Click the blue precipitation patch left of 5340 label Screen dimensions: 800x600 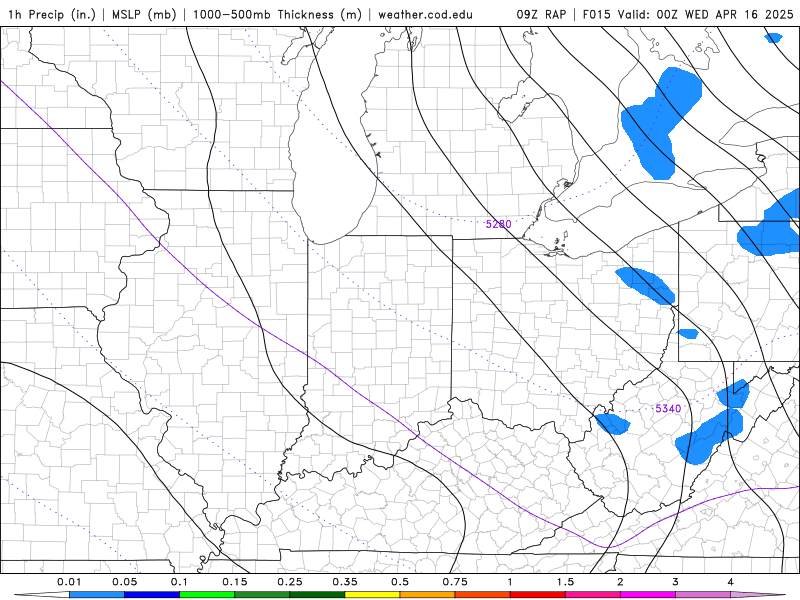click(x=612, y=423)
